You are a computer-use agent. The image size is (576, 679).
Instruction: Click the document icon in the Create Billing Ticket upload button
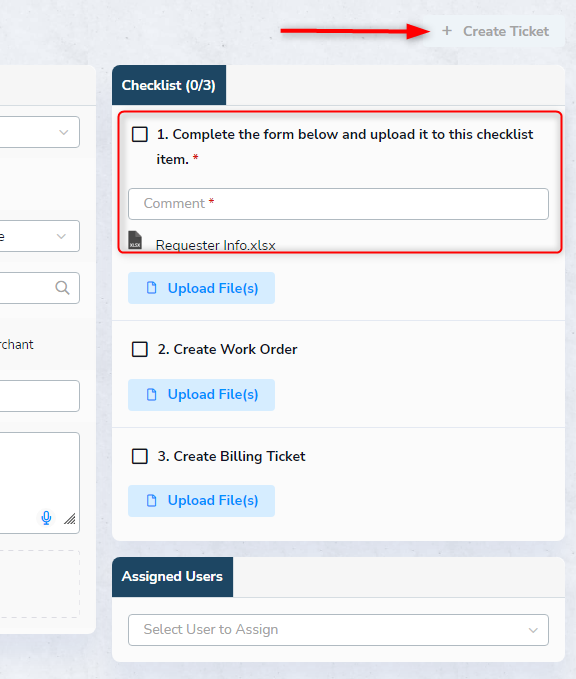[x=152, y=501]
